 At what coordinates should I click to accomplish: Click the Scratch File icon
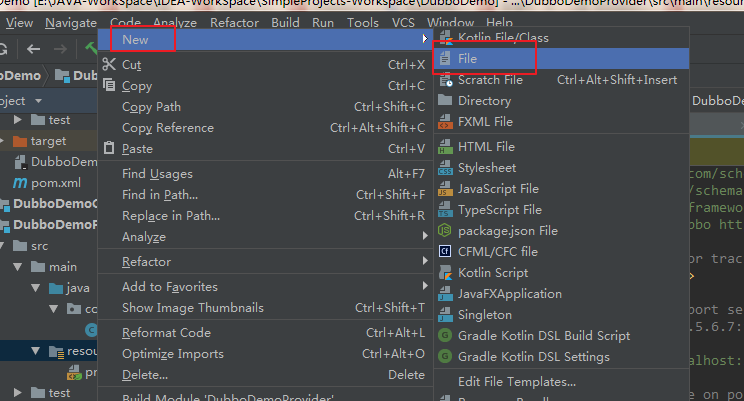[446, 80]
